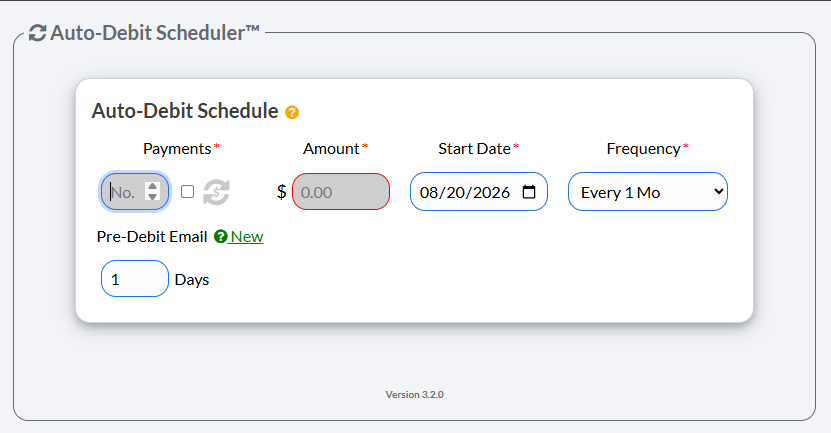The width and height of the screenshot is (831, 433).
Task: Click the Frequency required field label
Action: click(648, 149)
